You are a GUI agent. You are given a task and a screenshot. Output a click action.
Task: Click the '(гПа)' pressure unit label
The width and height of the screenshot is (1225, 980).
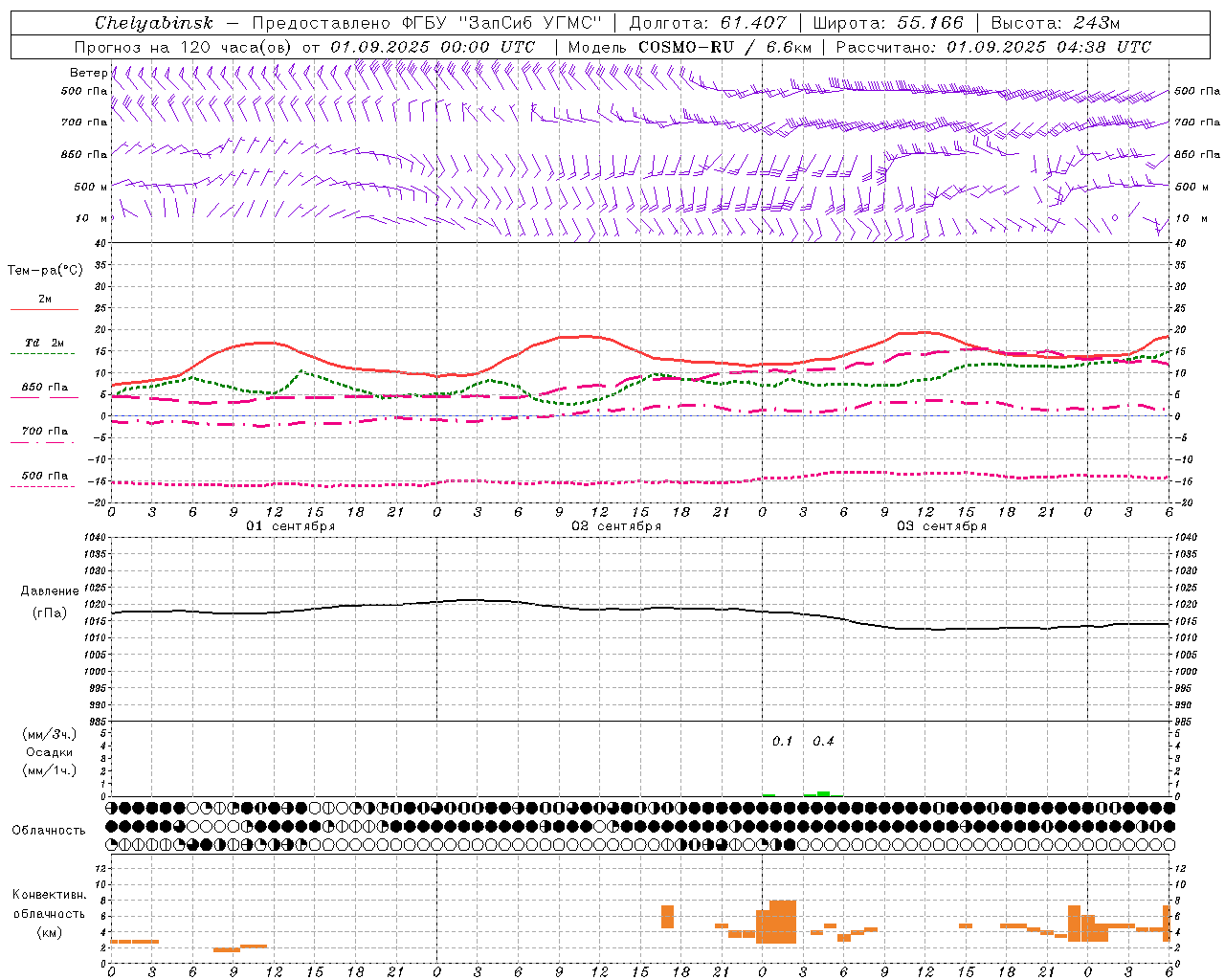pos(50,612)
